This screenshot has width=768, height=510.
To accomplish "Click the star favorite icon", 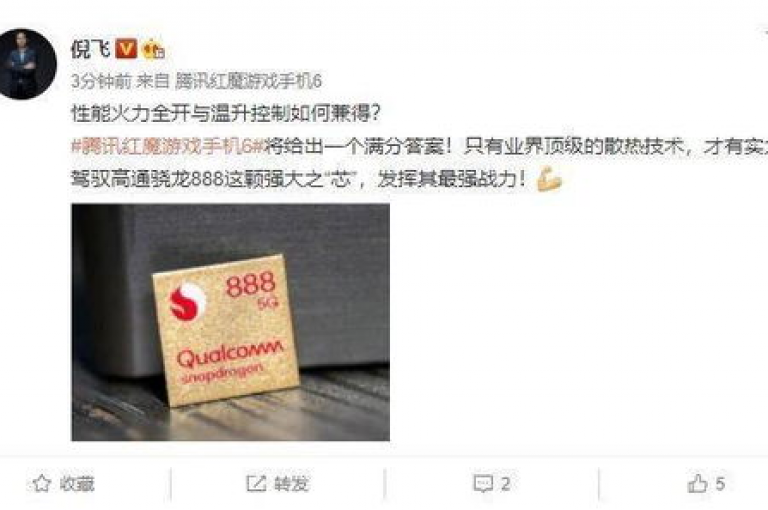I will pyautogui.click(x=42, y=484).
